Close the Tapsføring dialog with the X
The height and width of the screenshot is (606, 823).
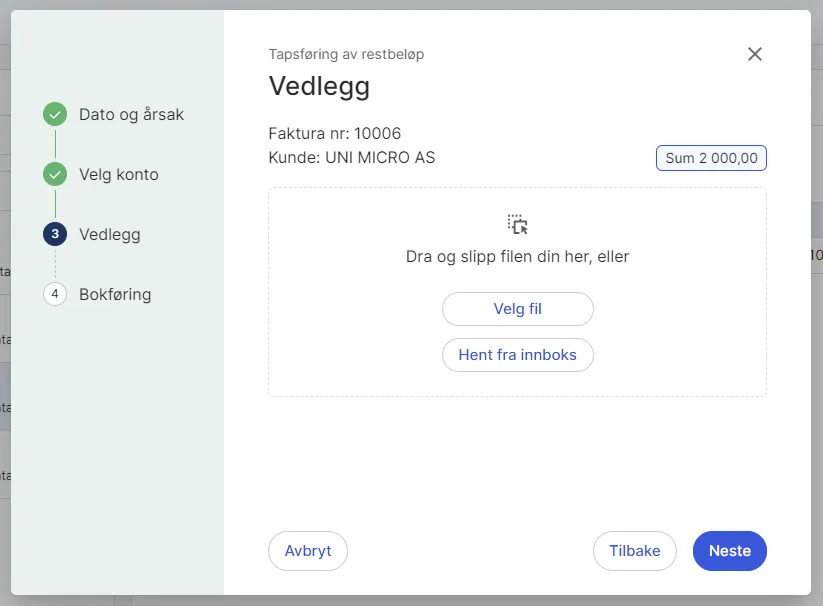[x=755, y=54]
